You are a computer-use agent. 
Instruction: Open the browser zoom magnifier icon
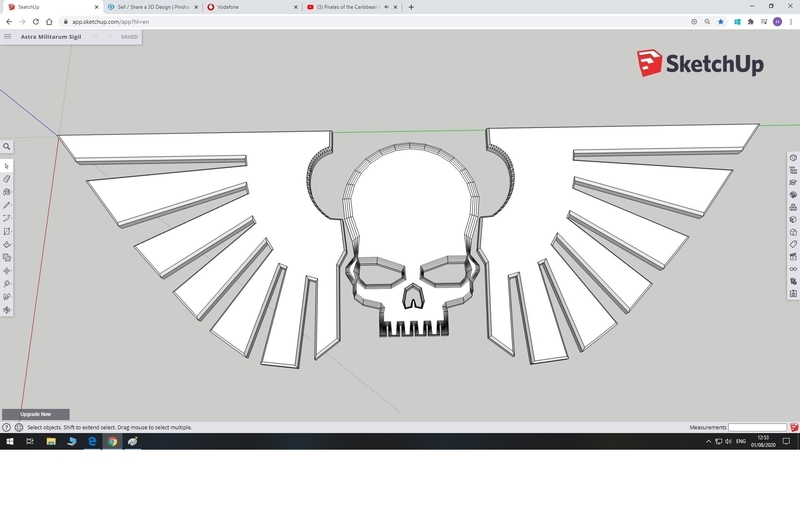[x=707, y=22]
